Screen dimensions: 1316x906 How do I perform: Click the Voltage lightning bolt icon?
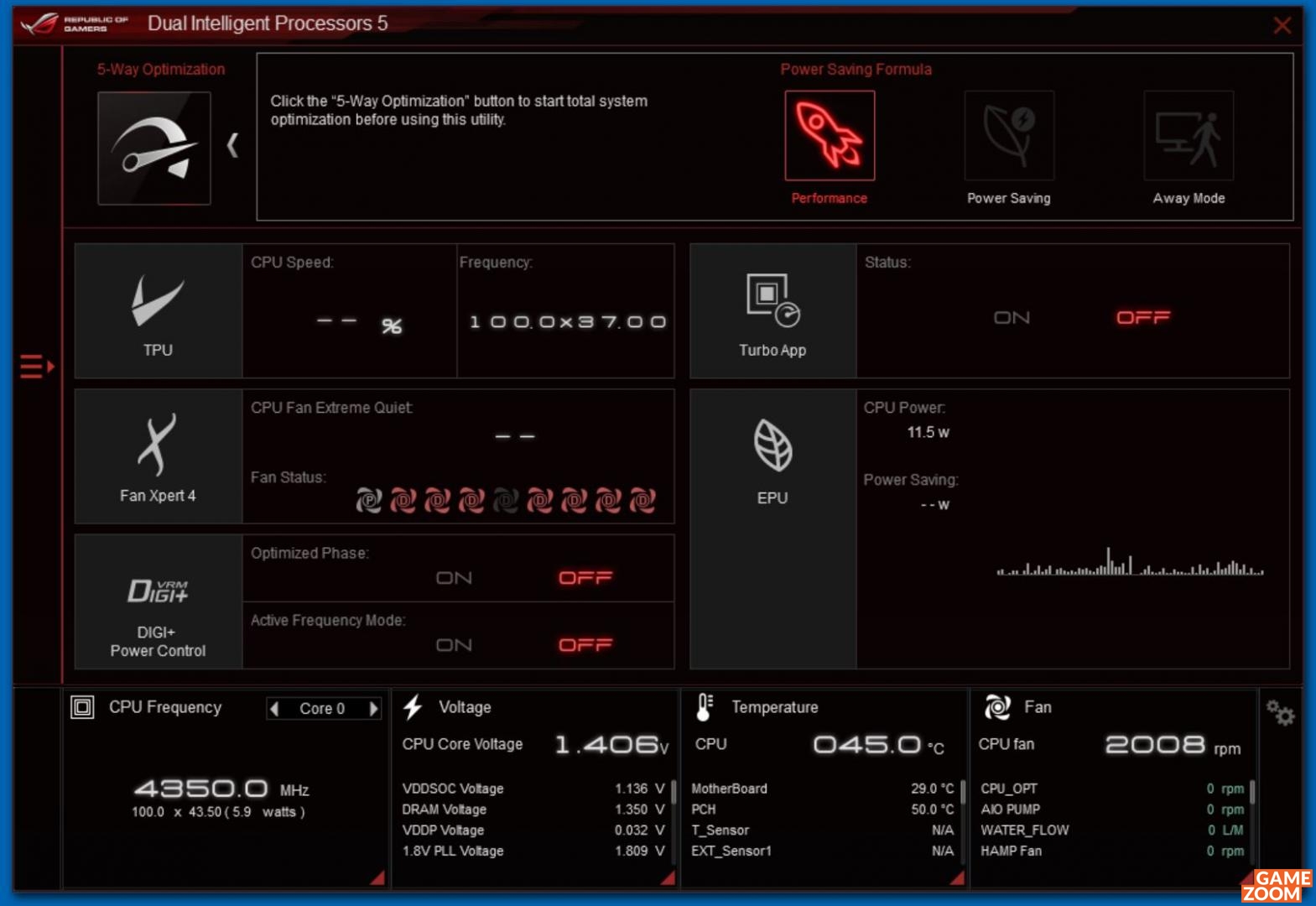413,707
